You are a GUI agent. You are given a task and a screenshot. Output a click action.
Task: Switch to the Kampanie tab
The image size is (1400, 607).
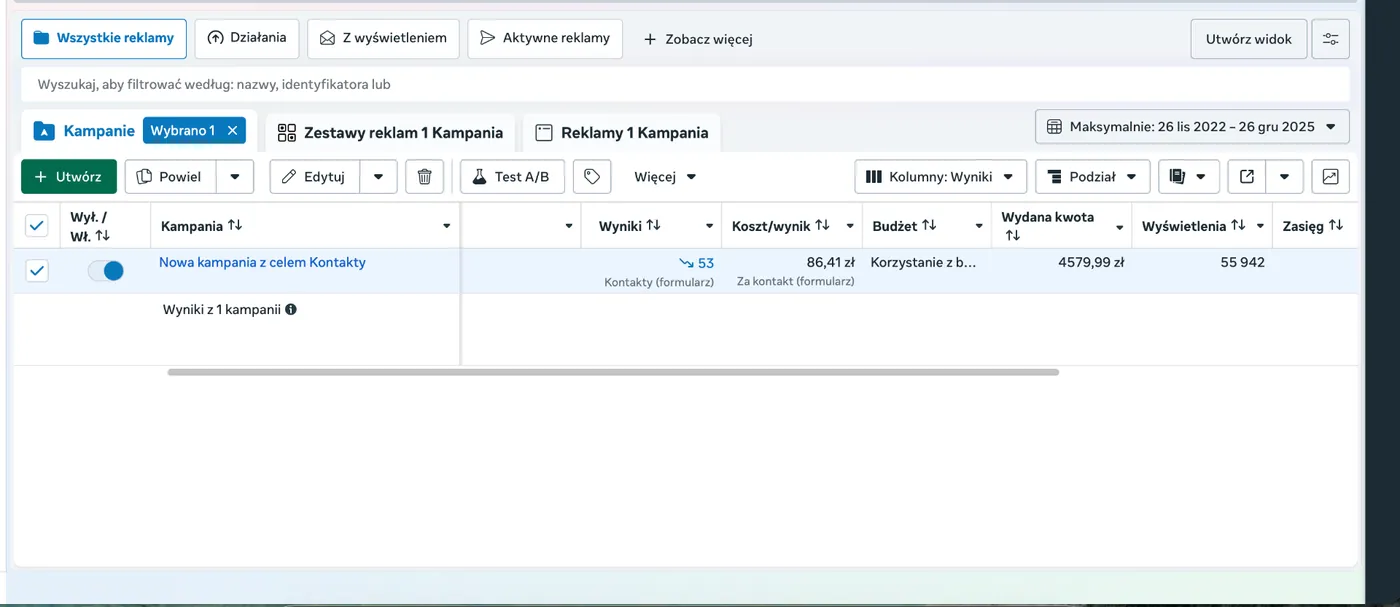coord(98,131)
